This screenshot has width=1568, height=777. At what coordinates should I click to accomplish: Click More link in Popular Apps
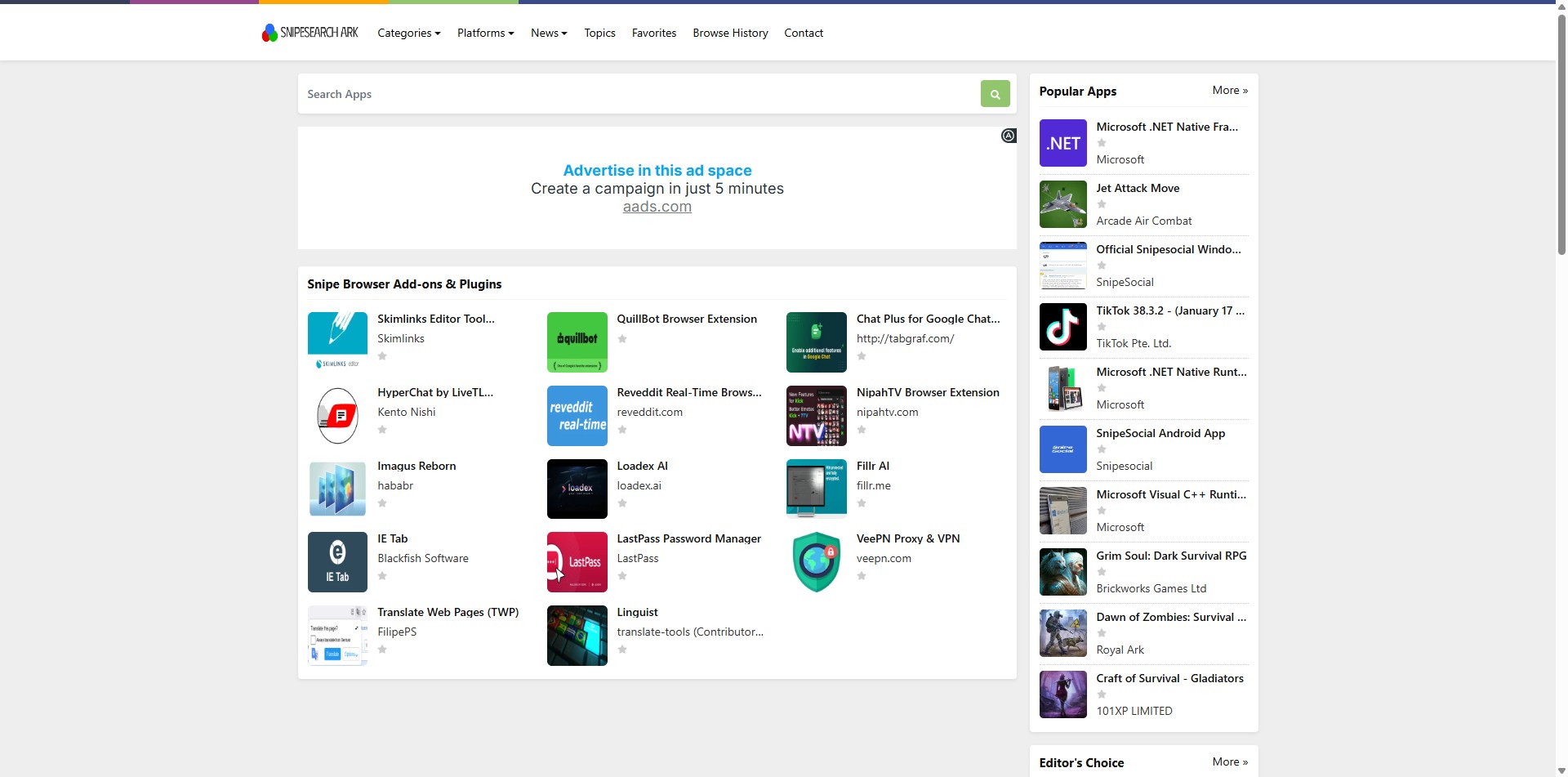click(1230, 90)
